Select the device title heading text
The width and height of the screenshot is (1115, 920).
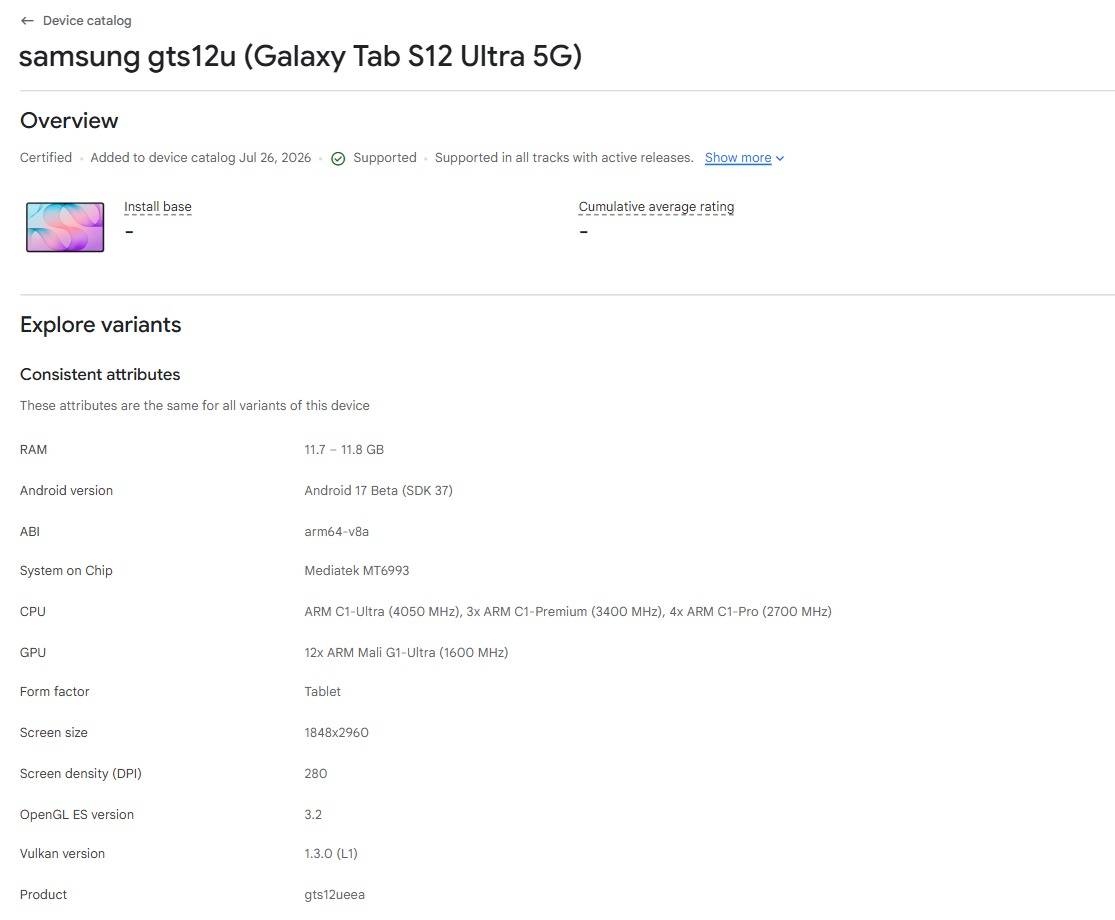pyautogui.click(x=300, y=56)
